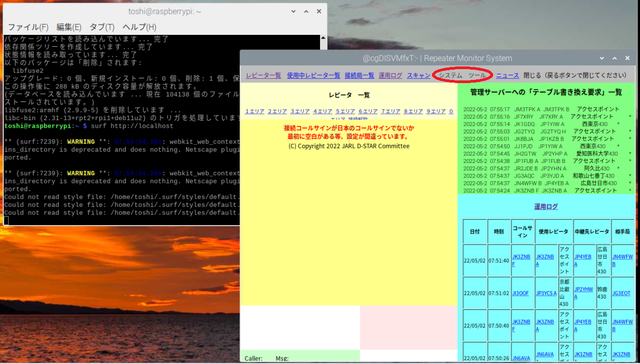Minimize the toshi@raspberrypi terminal window
640x364 pixels.
coord(293,11)
